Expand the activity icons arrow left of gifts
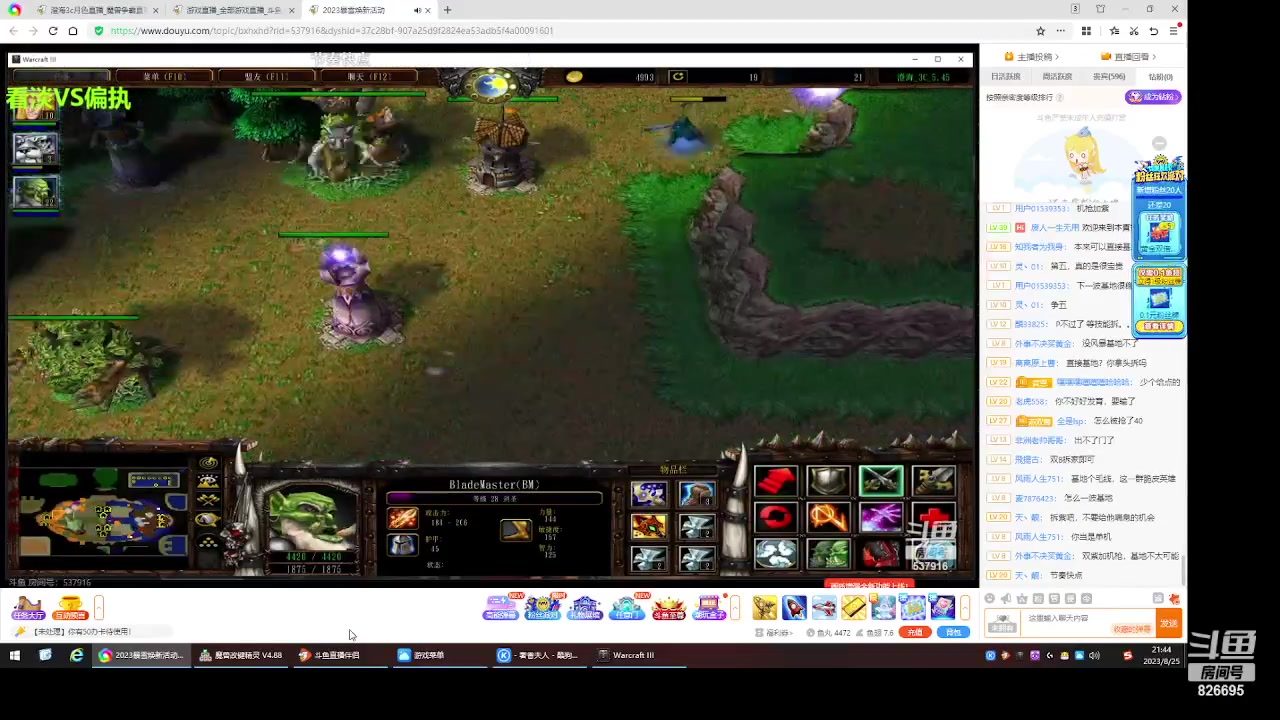This screenshot has height=720, width=1280. click(735, 608)
